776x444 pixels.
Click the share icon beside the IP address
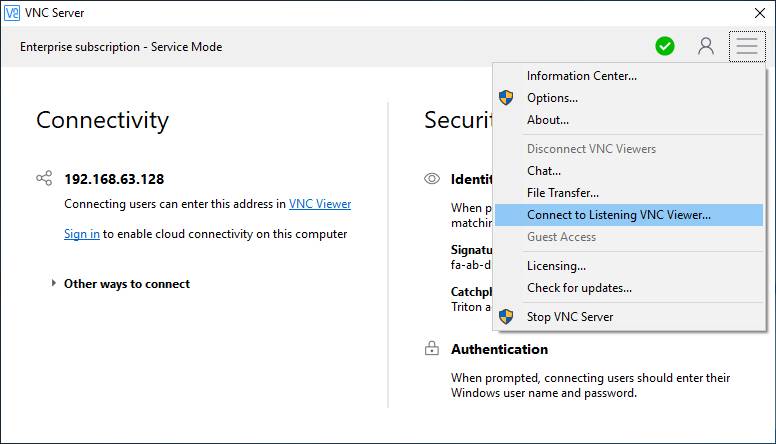click(44, 178)
